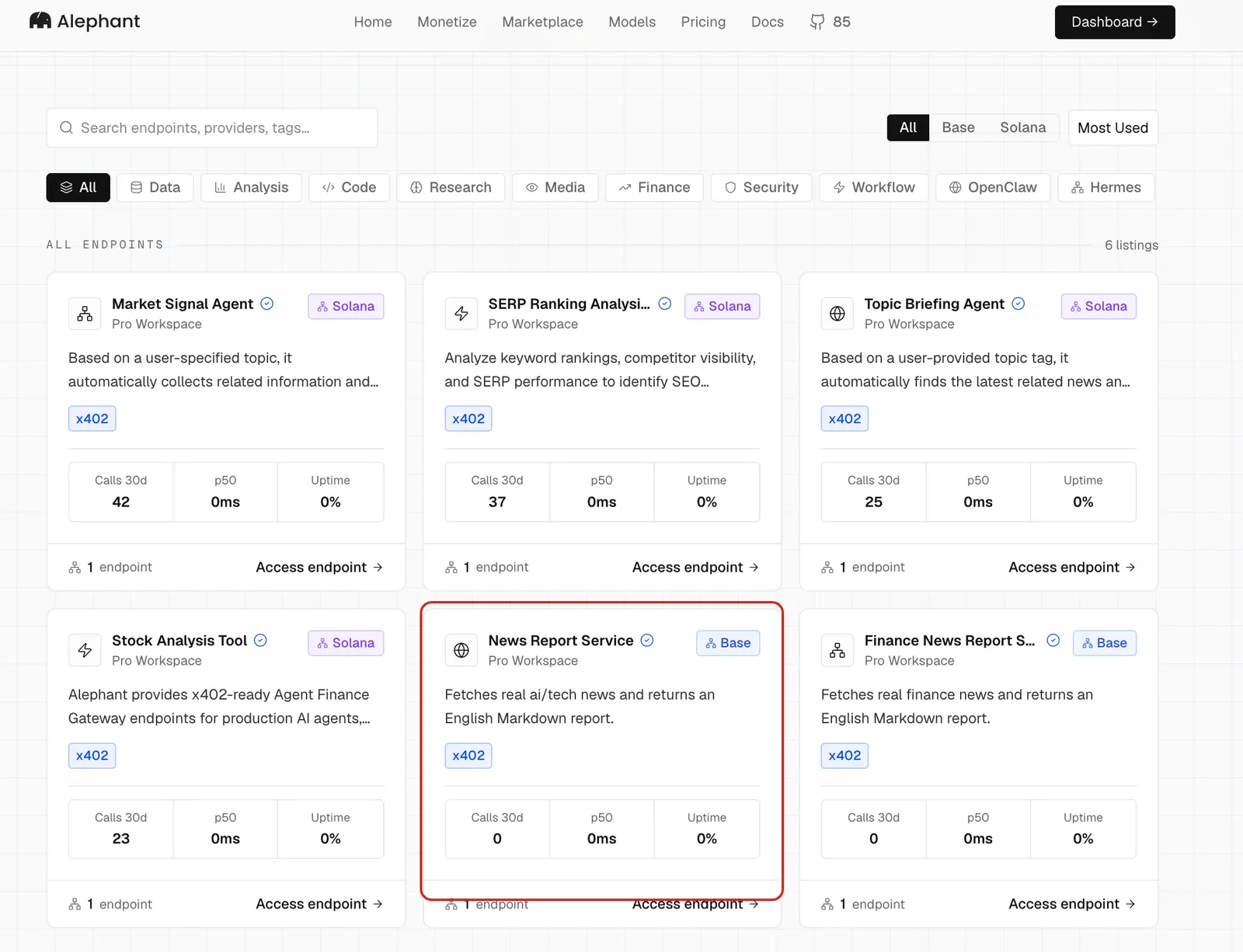The width and height of the screenshot is (1243, 952).
Task: Switch network filter to Solana
Action: (1022, 127)
